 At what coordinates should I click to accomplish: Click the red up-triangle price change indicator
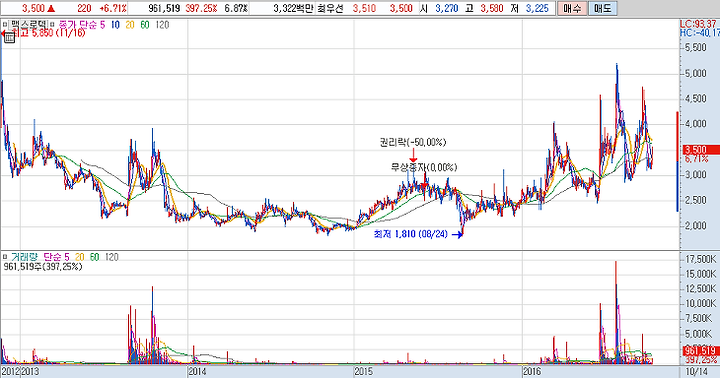tap(51, 8)
